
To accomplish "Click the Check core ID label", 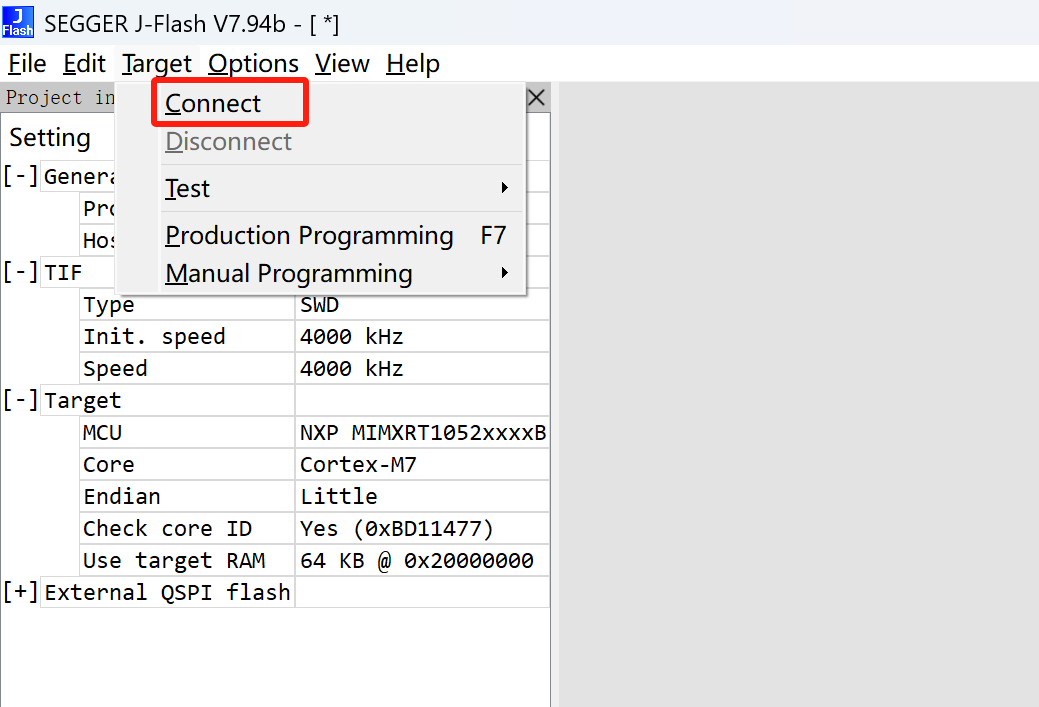I will [x=187, y=529].
